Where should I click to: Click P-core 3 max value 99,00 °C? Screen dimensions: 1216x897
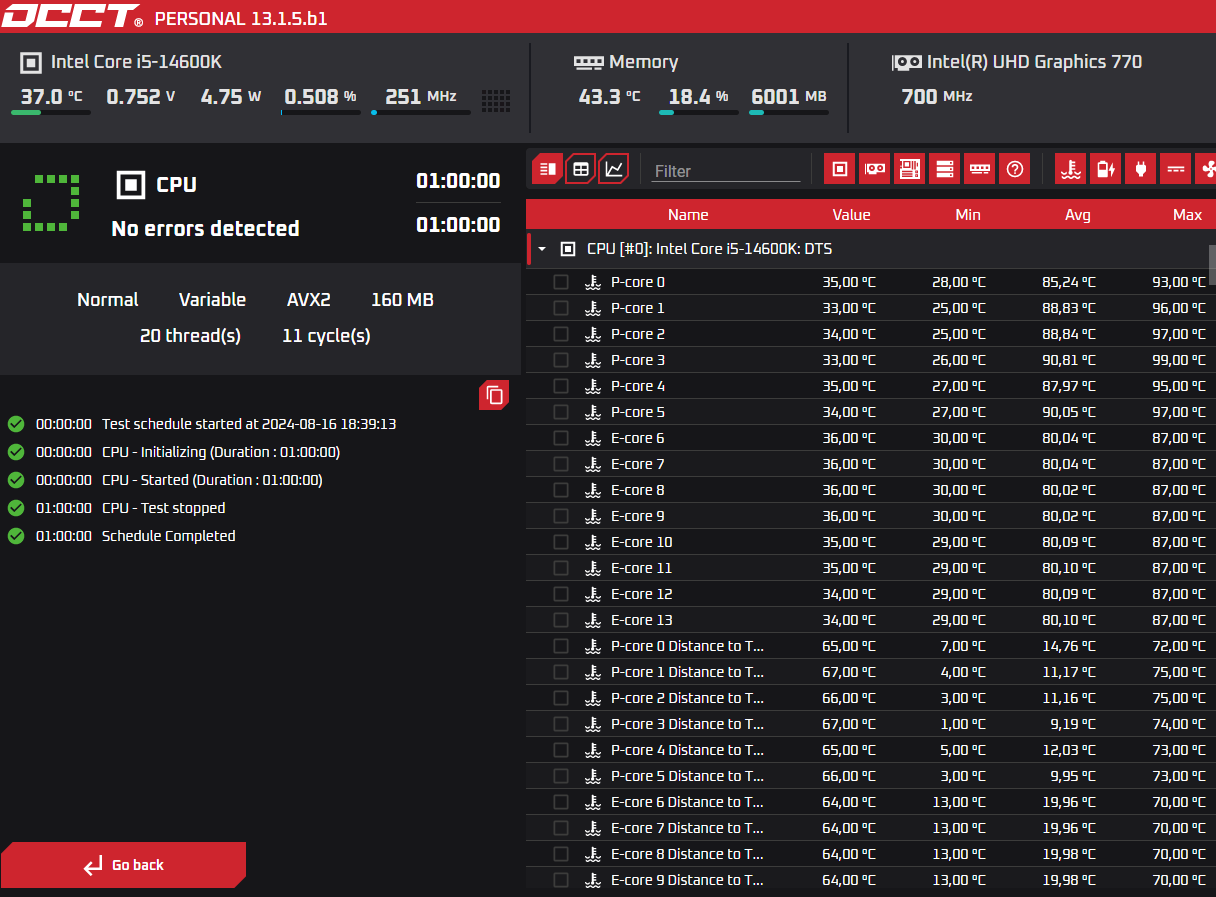coord(1178,360)
